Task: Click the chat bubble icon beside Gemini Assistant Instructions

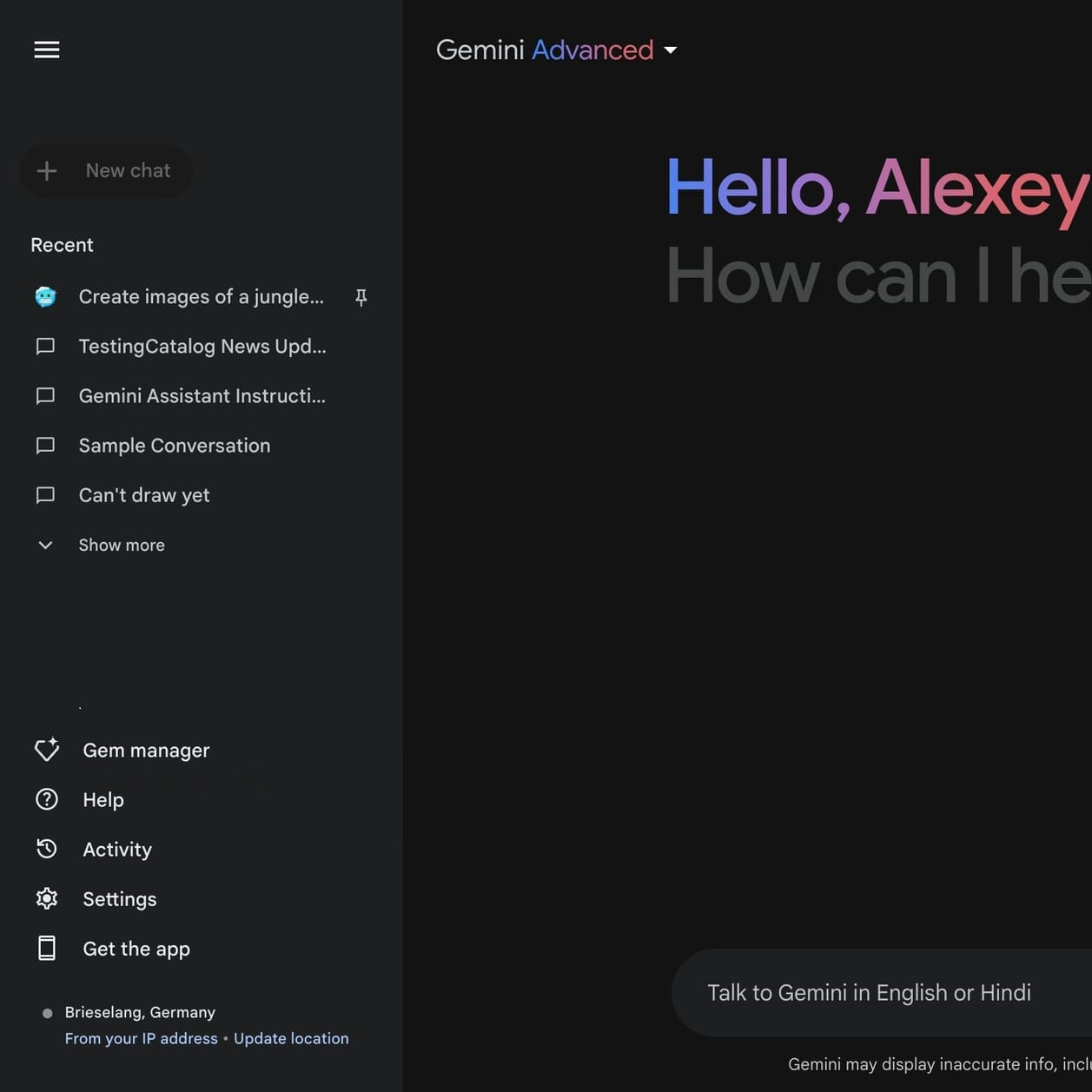Action: (45, 396)
